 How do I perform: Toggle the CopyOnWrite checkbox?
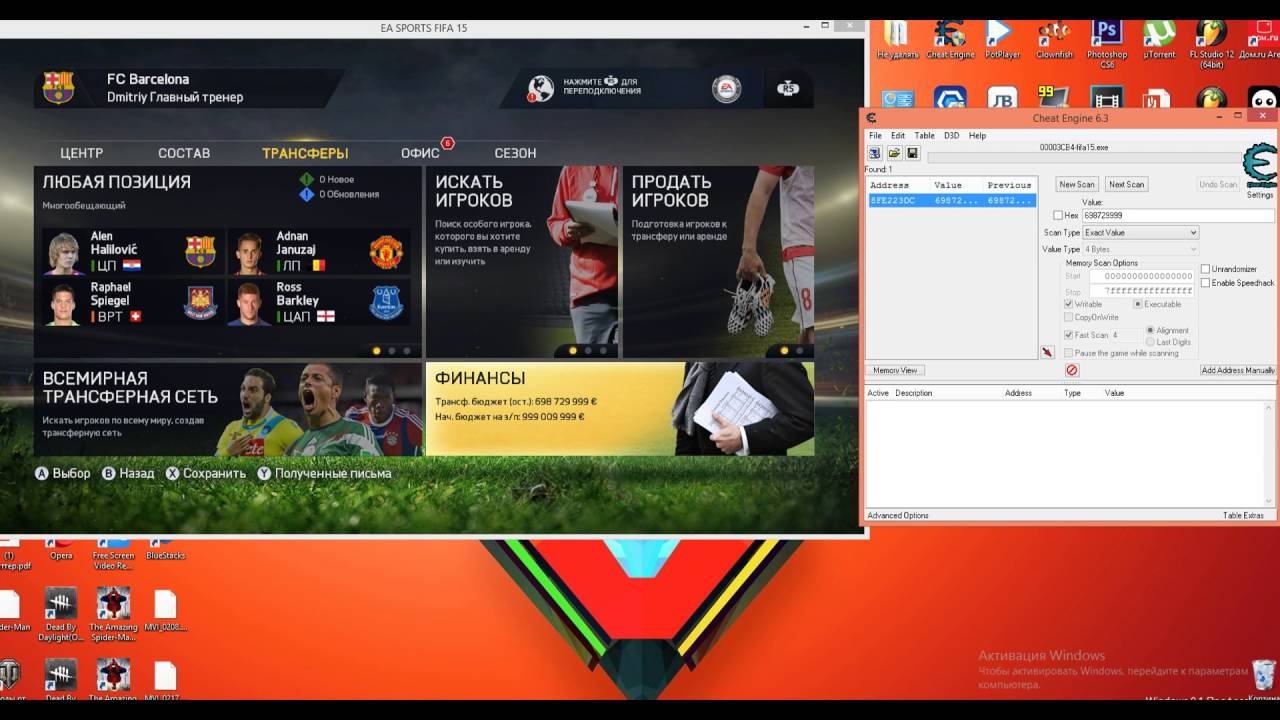pyautogui.click(x=1069, y=318)
